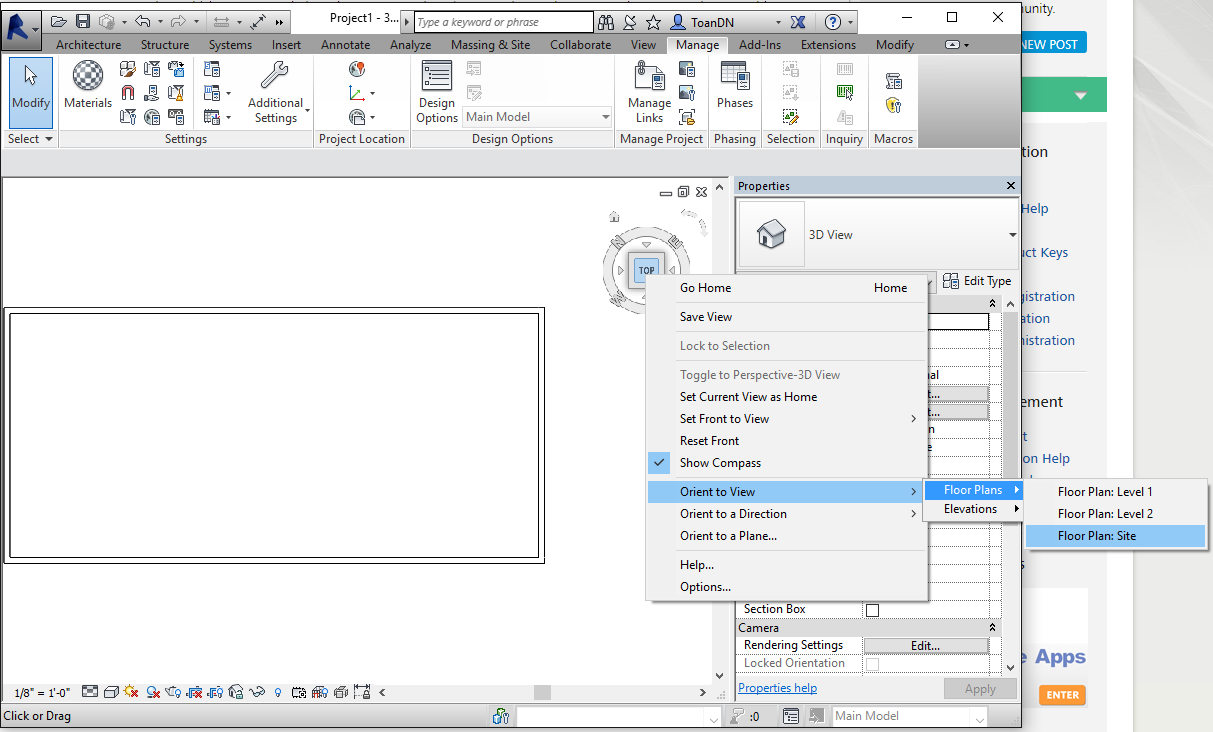1213x732 pixels.
Task: Expand the Coordinates dropdown arrow in Project Location
Action: [x=372, y=93]
